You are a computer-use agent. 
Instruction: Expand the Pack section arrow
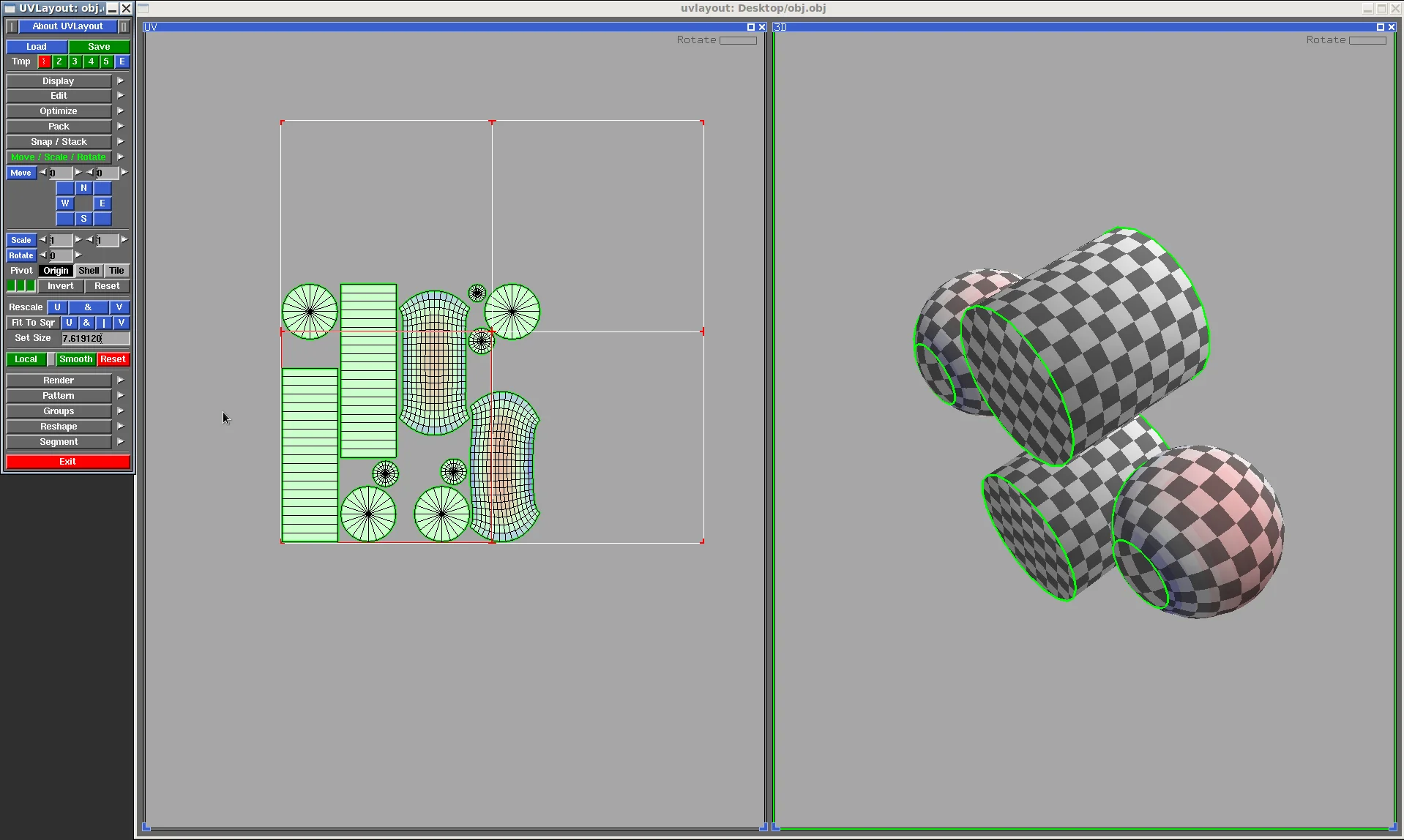click(x=121, y=126)
